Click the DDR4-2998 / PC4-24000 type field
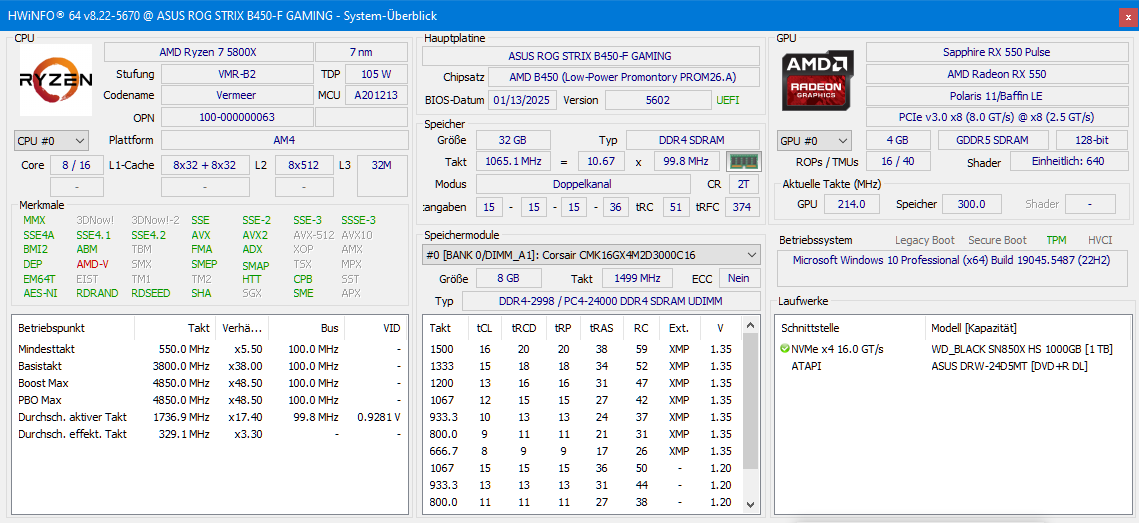The width and height of the screenshot is (1139, 523). click(x=611, y=301)
